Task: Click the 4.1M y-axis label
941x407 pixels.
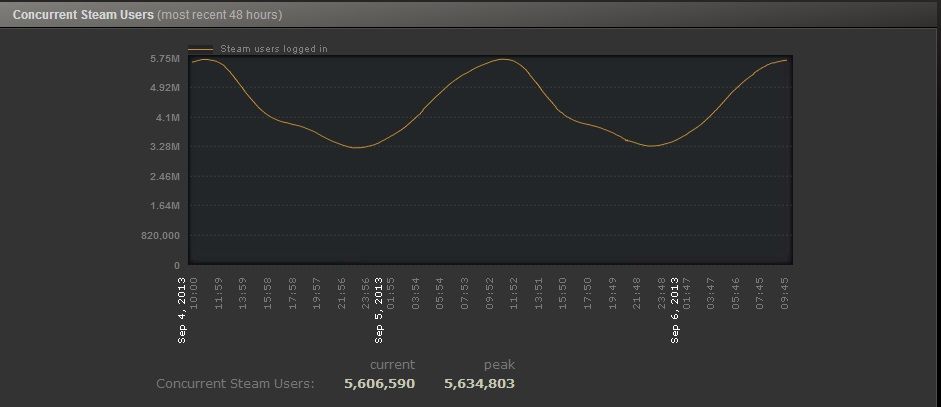Action: click(x=168, y=118)
